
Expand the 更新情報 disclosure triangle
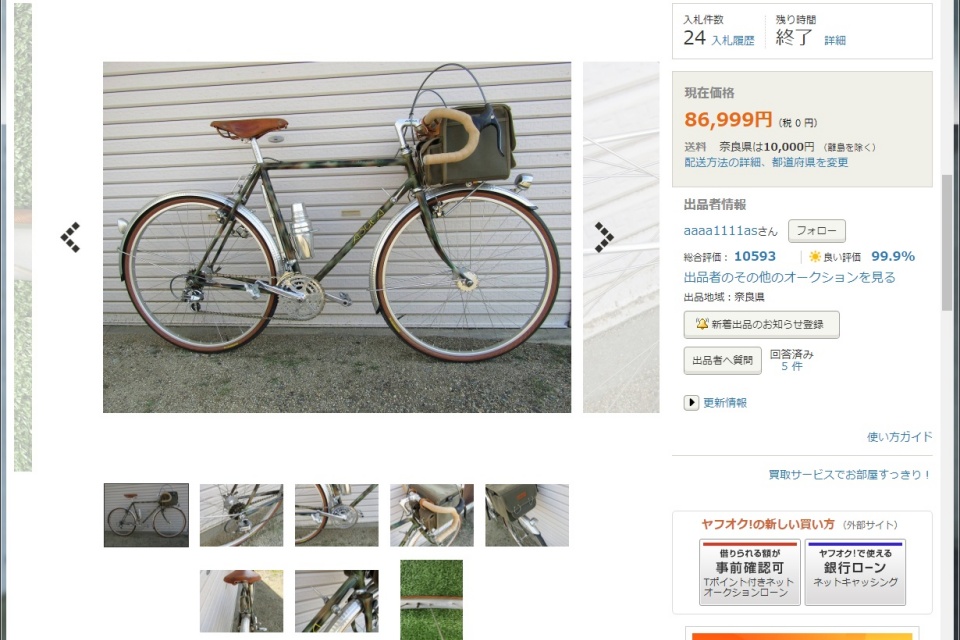click(691, 402)
